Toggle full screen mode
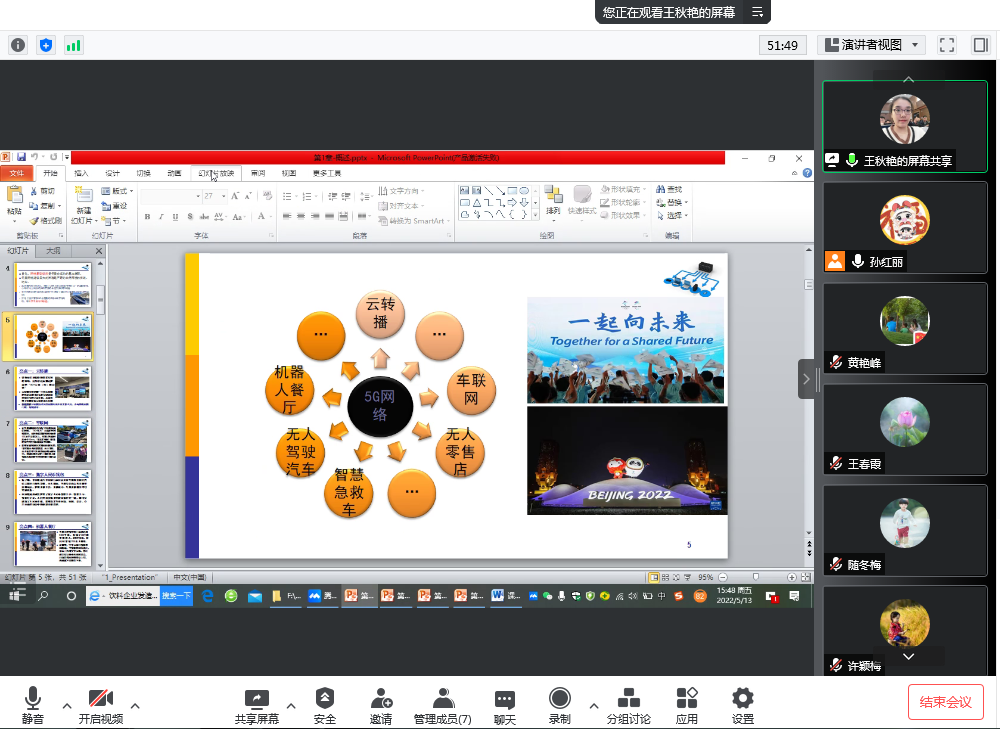This screenshot has height=729, width=1000. coord(947,45)
